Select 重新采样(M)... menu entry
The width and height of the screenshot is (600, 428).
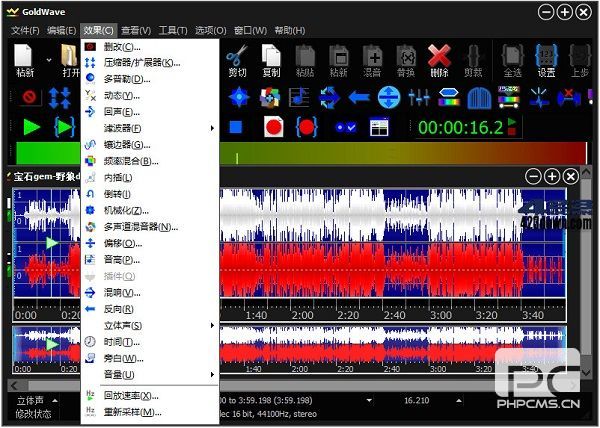(x=150, y=412)
